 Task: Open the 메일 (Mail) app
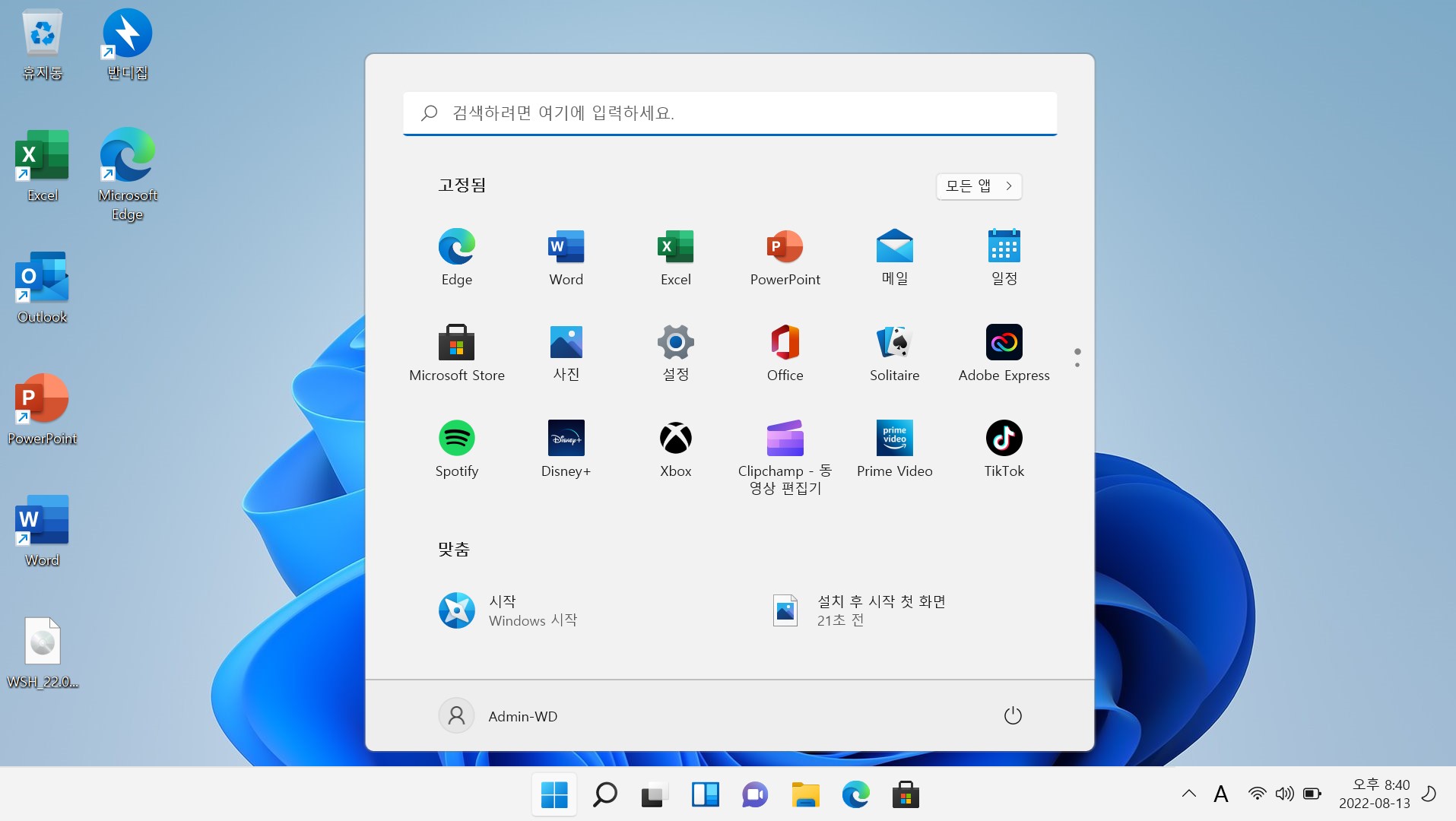coord(895,257)
